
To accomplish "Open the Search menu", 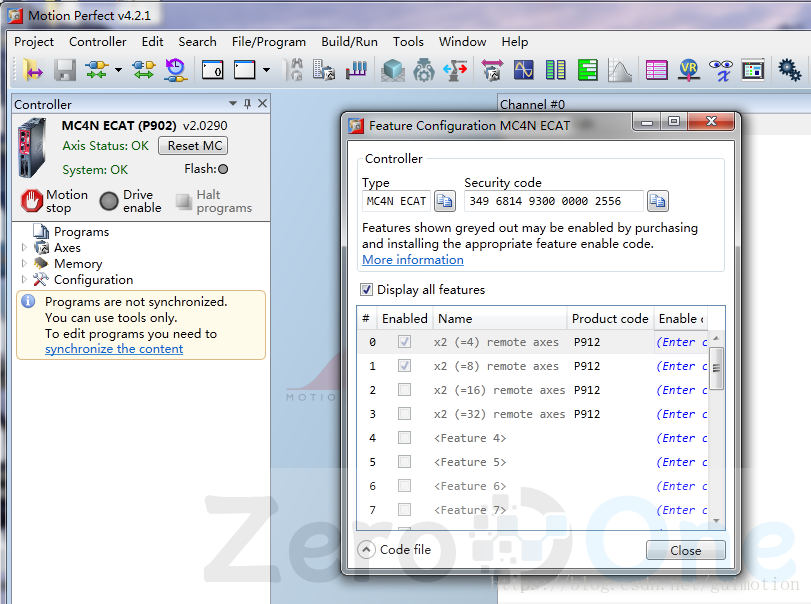I will 198,42.
